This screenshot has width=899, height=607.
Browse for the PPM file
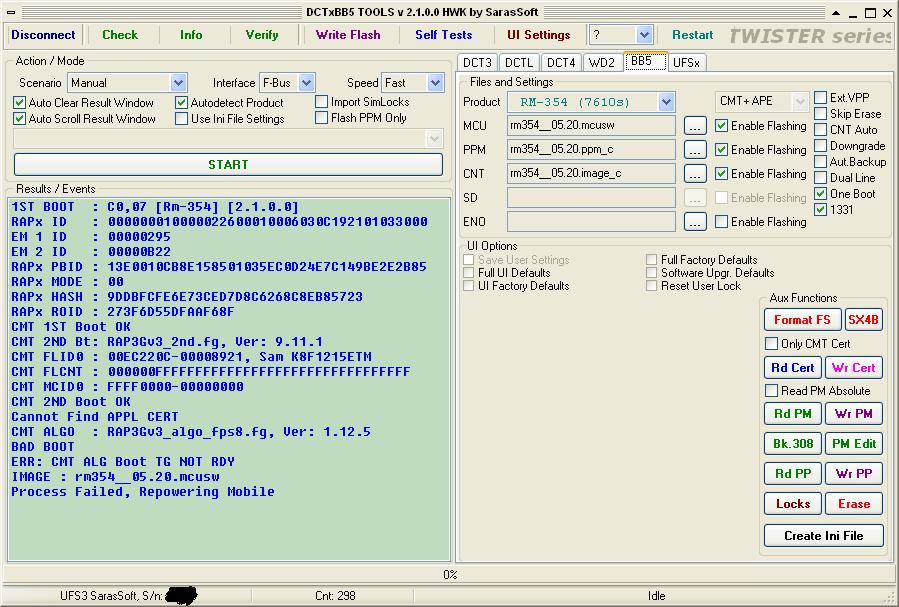pos(695,150)
